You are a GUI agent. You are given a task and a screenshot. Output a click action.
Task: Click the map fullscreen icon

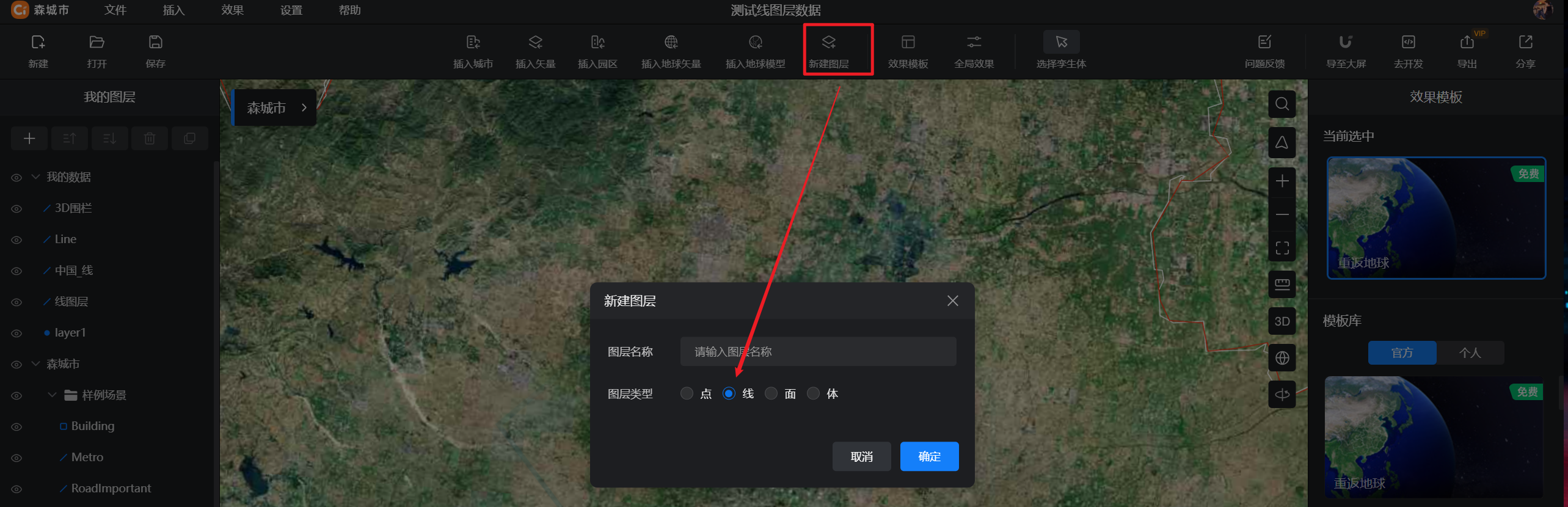point(1282,248)
